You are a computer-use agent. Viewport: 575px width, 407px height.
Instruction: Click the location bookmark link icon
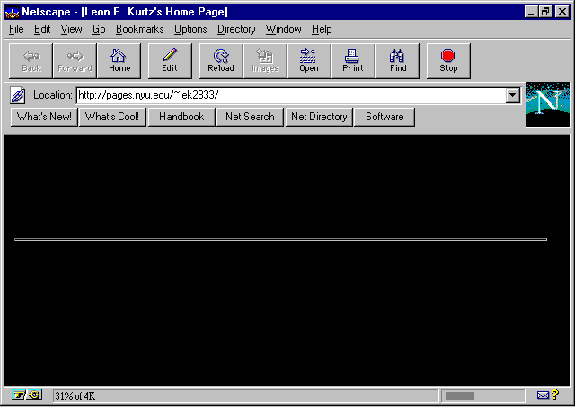click(x=18, y=95)
